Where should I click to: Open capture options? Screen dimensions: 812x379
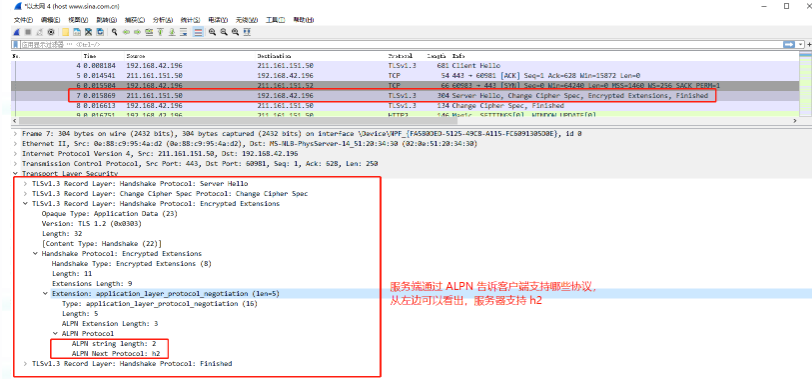coord(51,32)
